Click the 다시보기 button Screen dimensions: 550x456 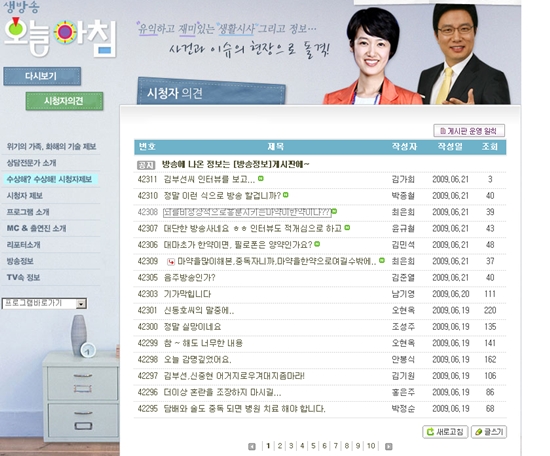[42, 76]
